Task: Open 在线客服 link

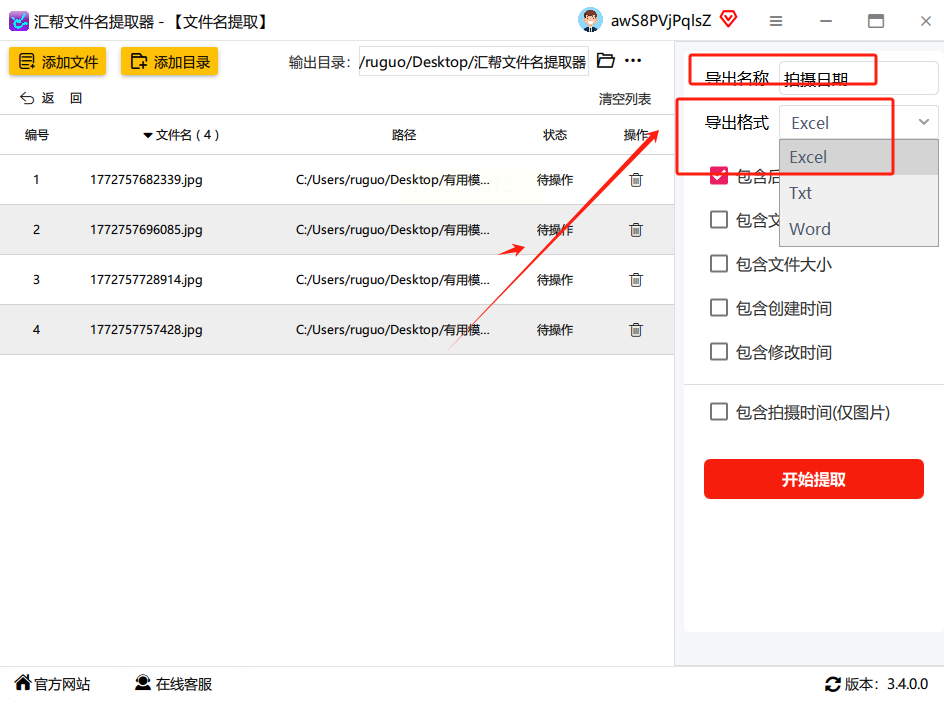Action: point(184,684)
